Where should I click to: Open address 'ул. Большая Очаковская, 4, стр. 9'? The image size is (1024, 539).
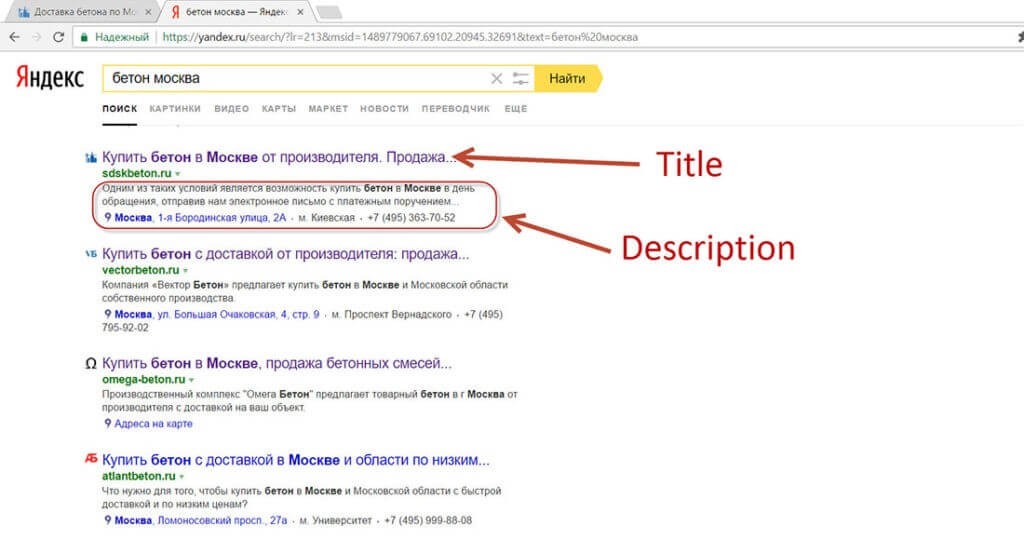238,314
